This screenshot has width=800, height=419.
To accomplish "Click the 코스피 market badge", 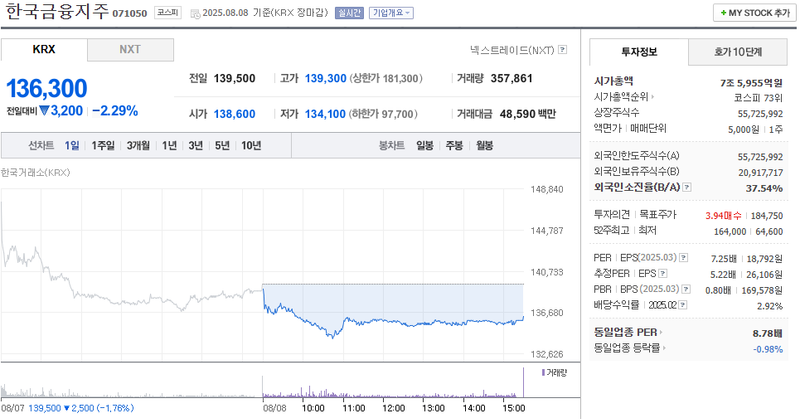I will [x=168, y=13].
